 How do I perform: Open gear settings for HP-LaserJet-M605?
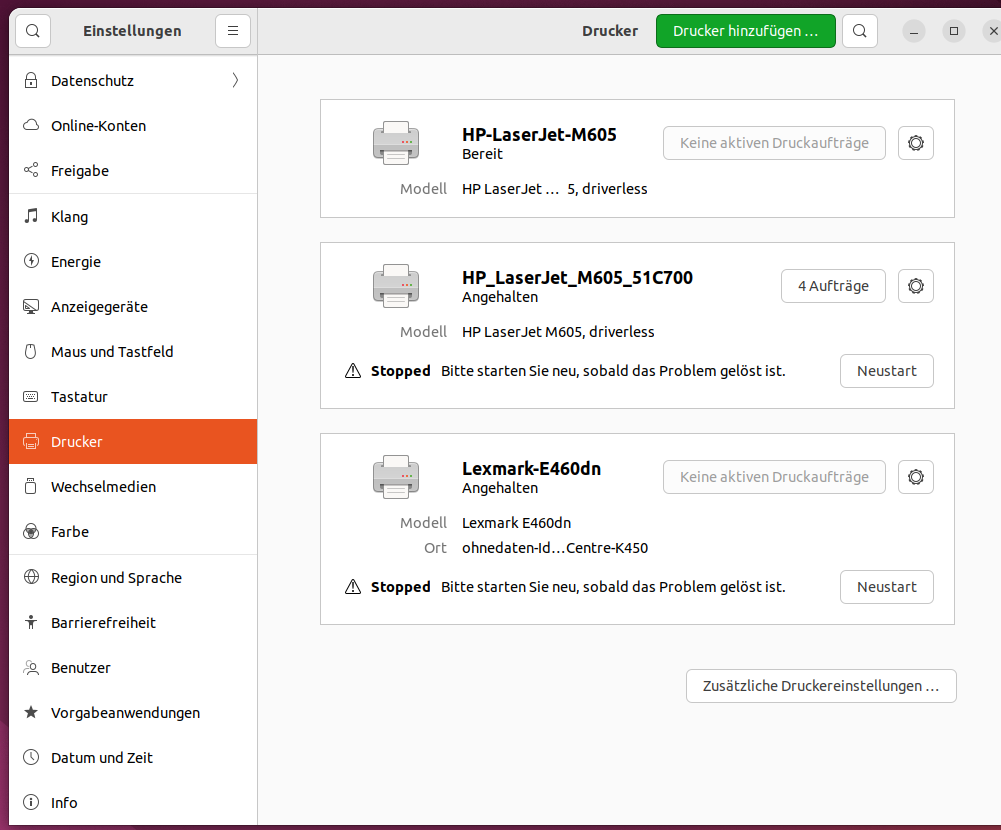[915, 143]
